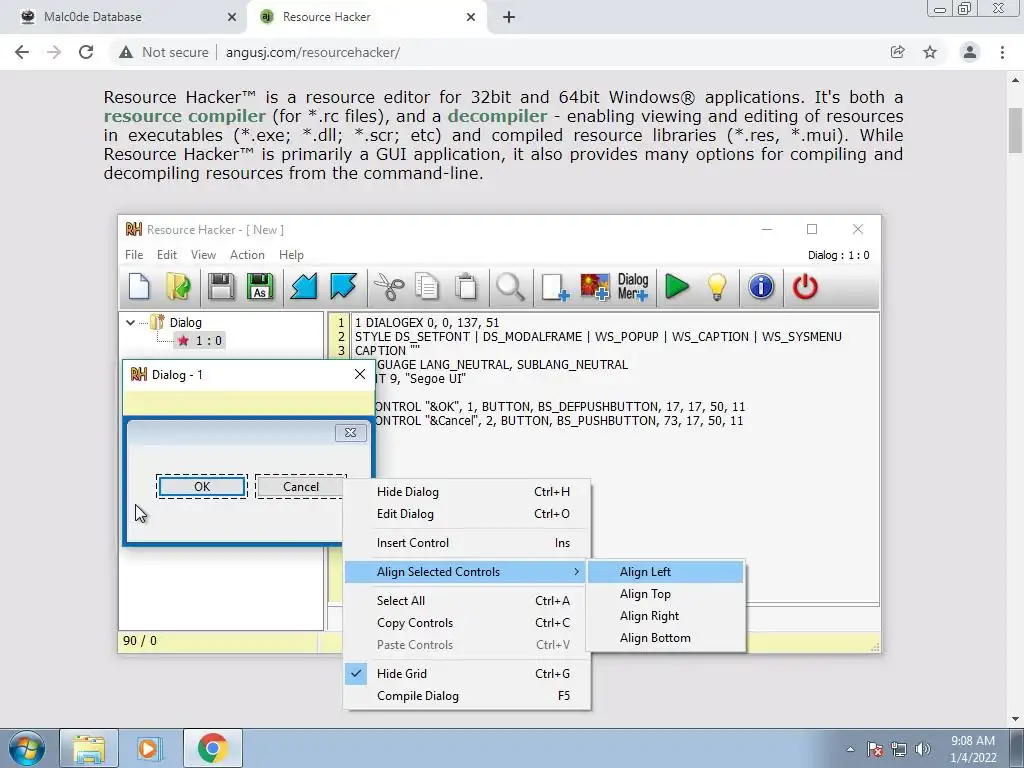Click the Open file folder icon
The height and width of the screenshot is (768, 1024).
[178, 287]
